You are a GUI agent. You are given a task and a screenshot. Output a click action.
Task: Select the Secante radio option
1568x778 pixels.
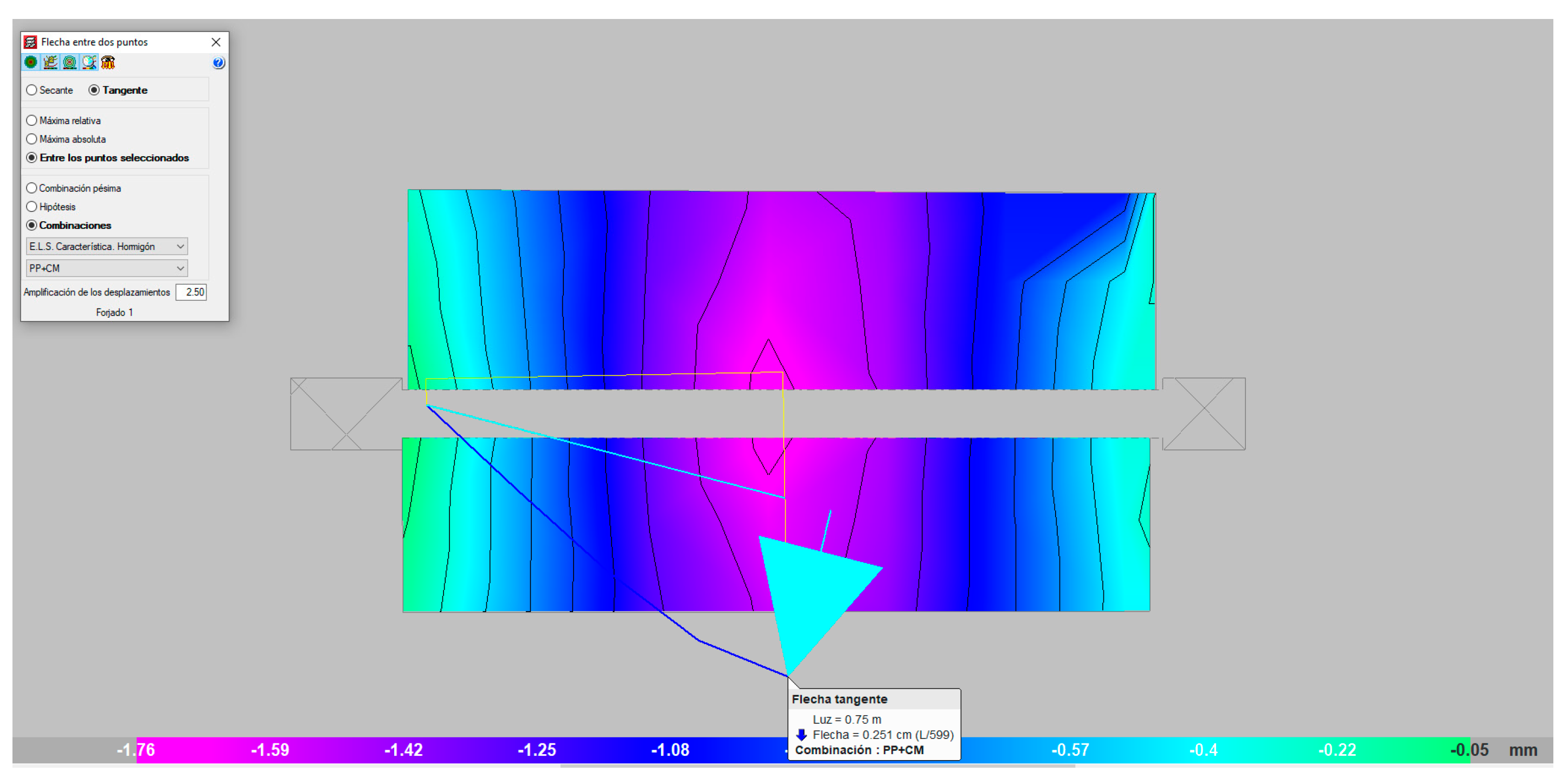pos(33,90)
